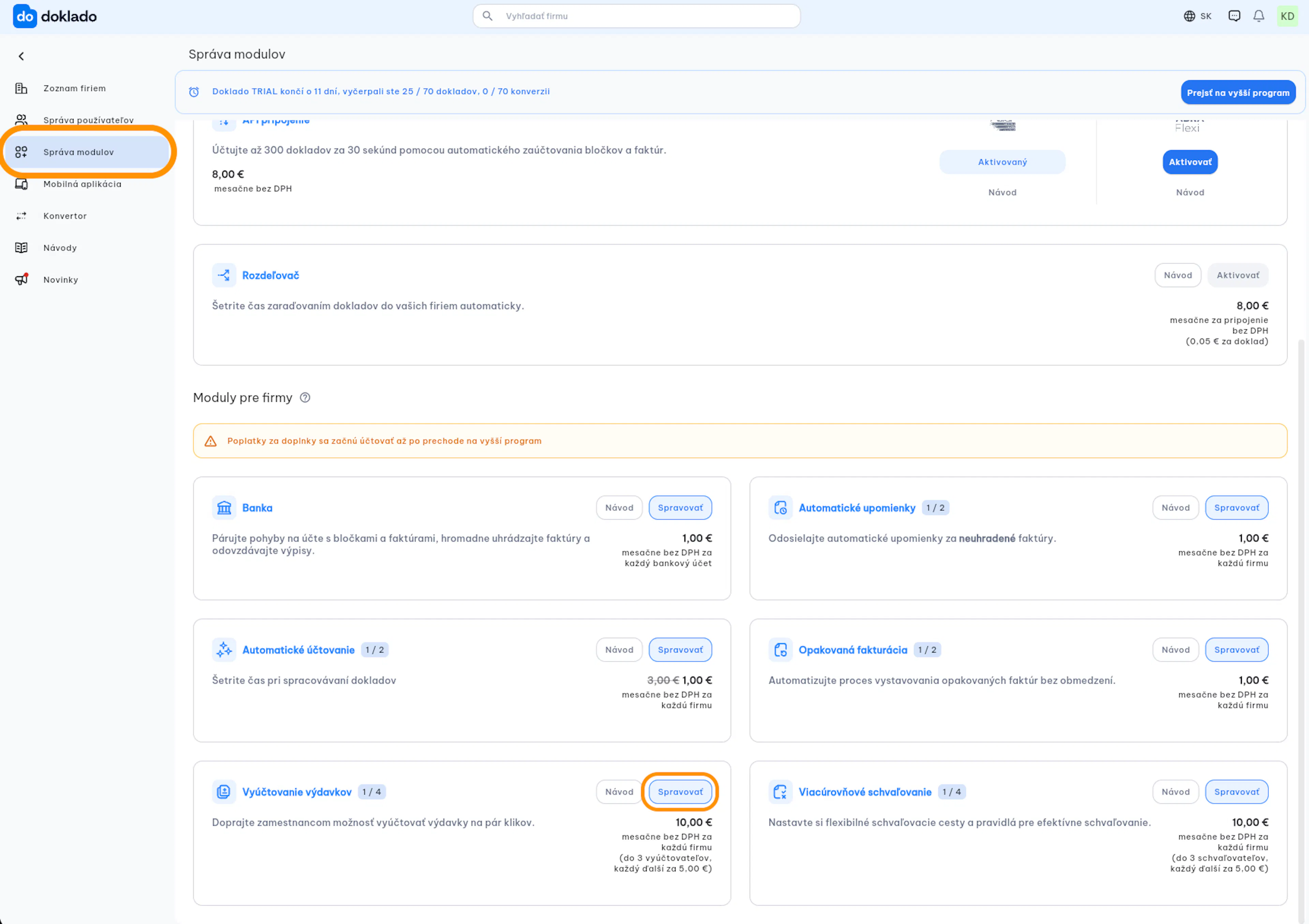1309x924 pixels.
Task: Click Spravovať for Vyúčtovanie výdavkov
Action: [x=680, y=792]
